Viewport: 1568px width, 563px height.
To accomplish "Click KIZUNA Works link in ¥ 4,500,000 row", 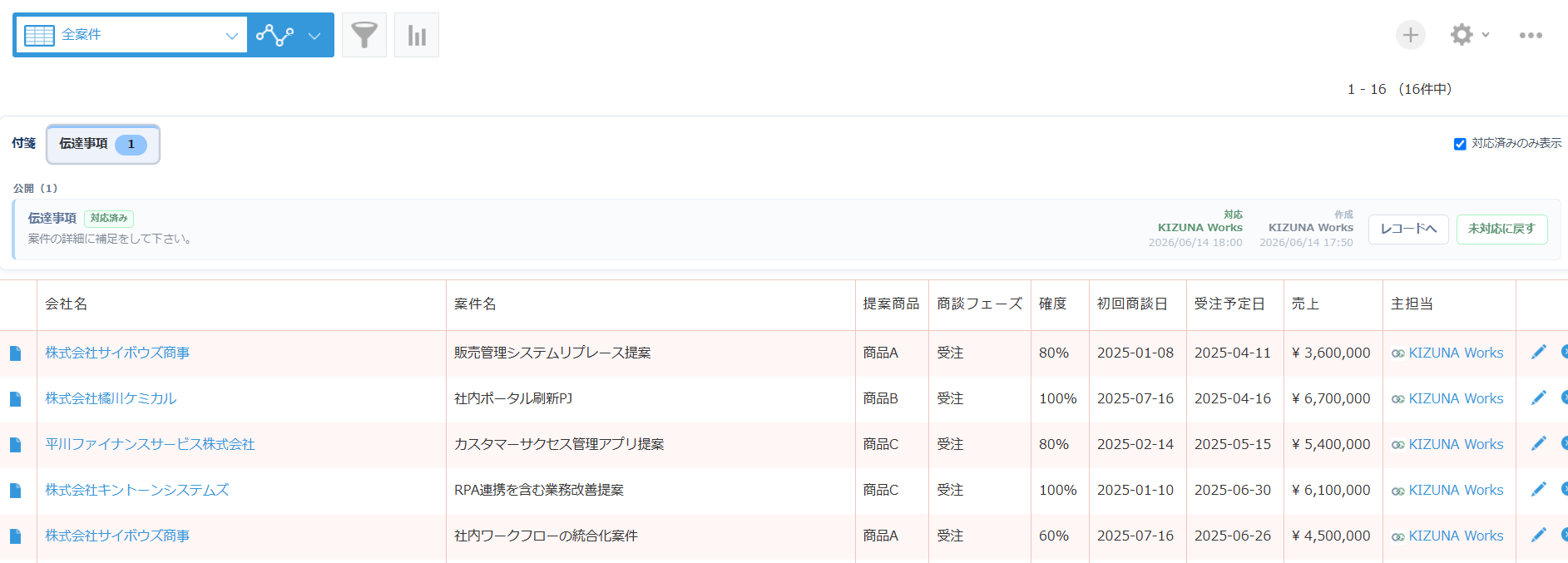I will click(1456, 536).
